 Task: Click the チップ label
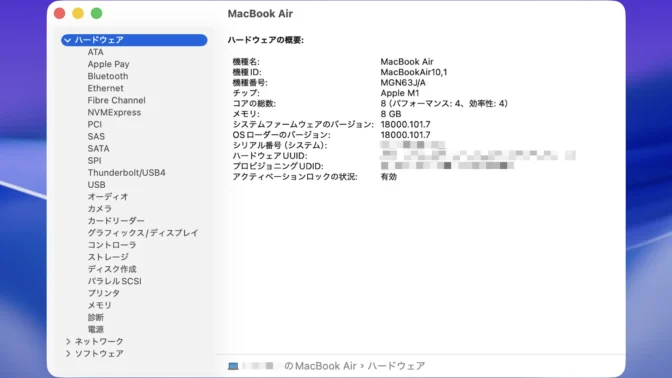point(246,93)
